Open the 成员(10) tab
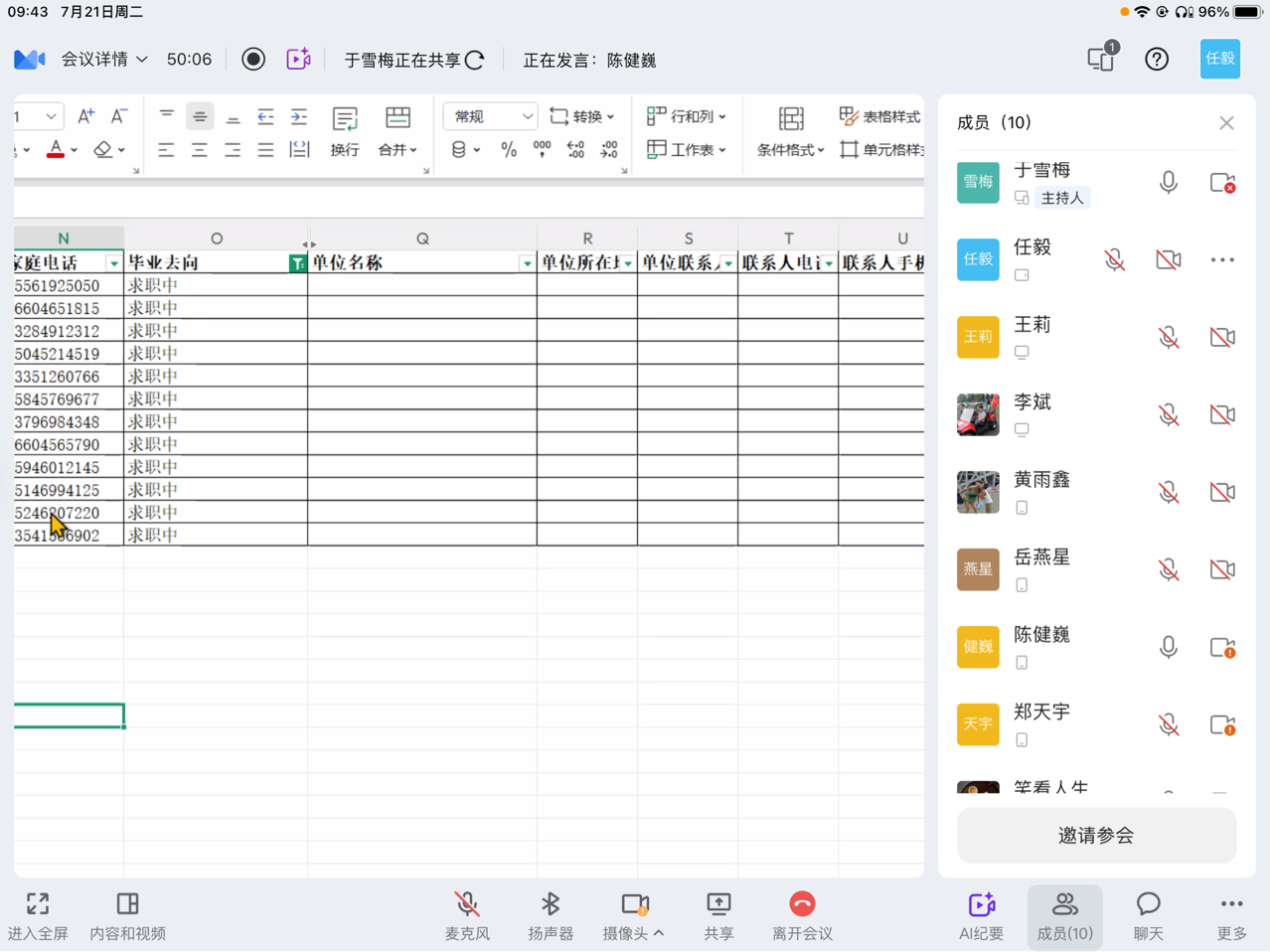Screen dimensions: 1270x952 1064,916
